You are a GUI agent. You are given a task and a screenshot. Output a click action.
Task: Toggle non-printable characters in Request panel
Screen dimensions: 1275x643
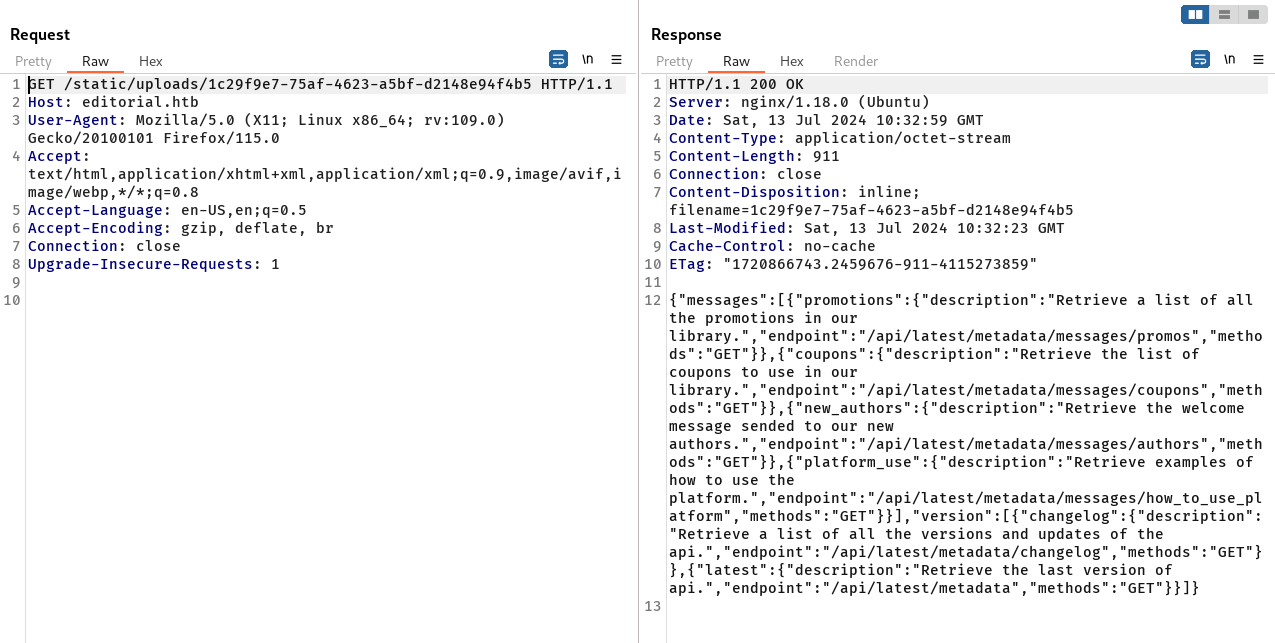(588, 60)
